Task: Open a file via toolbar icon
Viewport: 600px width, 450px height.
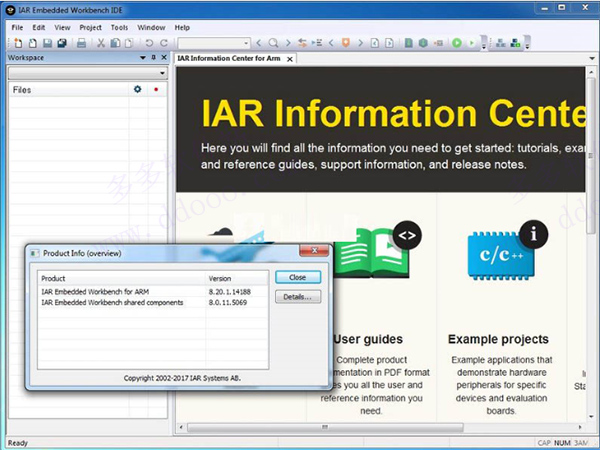Action: coord(33,43)
